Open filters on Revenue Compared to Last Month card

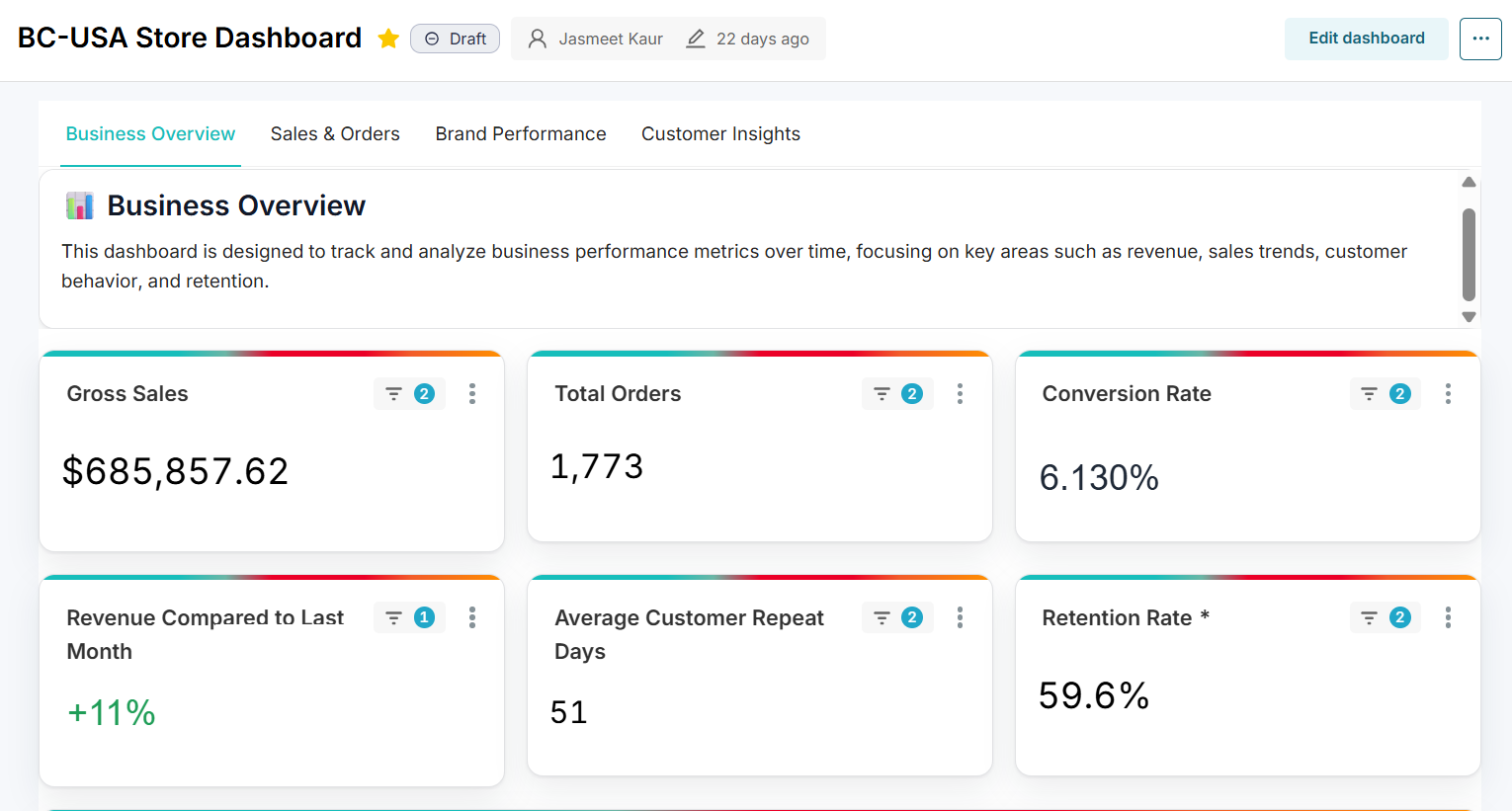pyautogui.click(x=409, y=617)
